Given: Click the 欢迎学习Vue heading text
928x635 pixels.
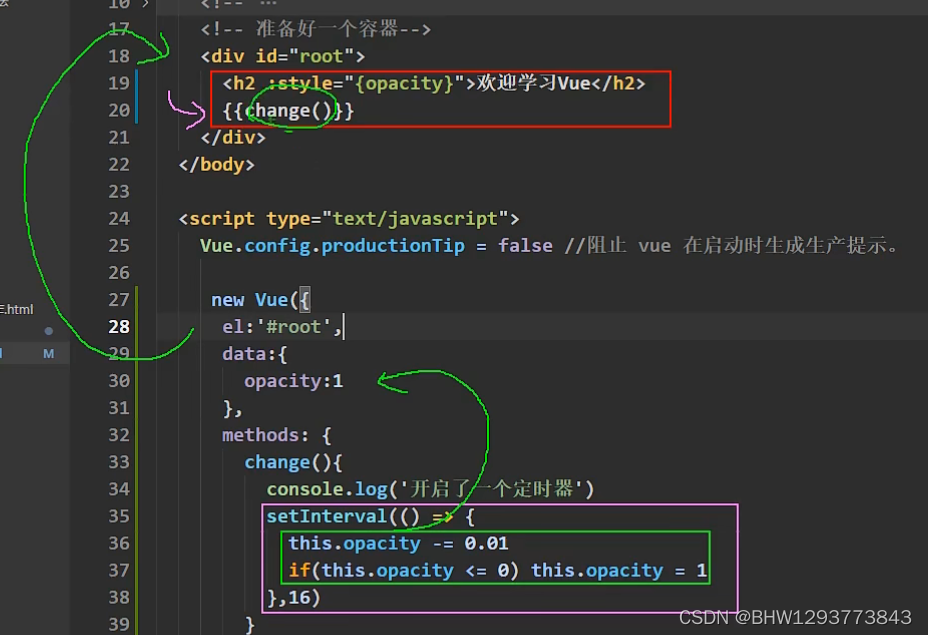Looking at the screenshot, I should pos(534,83).
